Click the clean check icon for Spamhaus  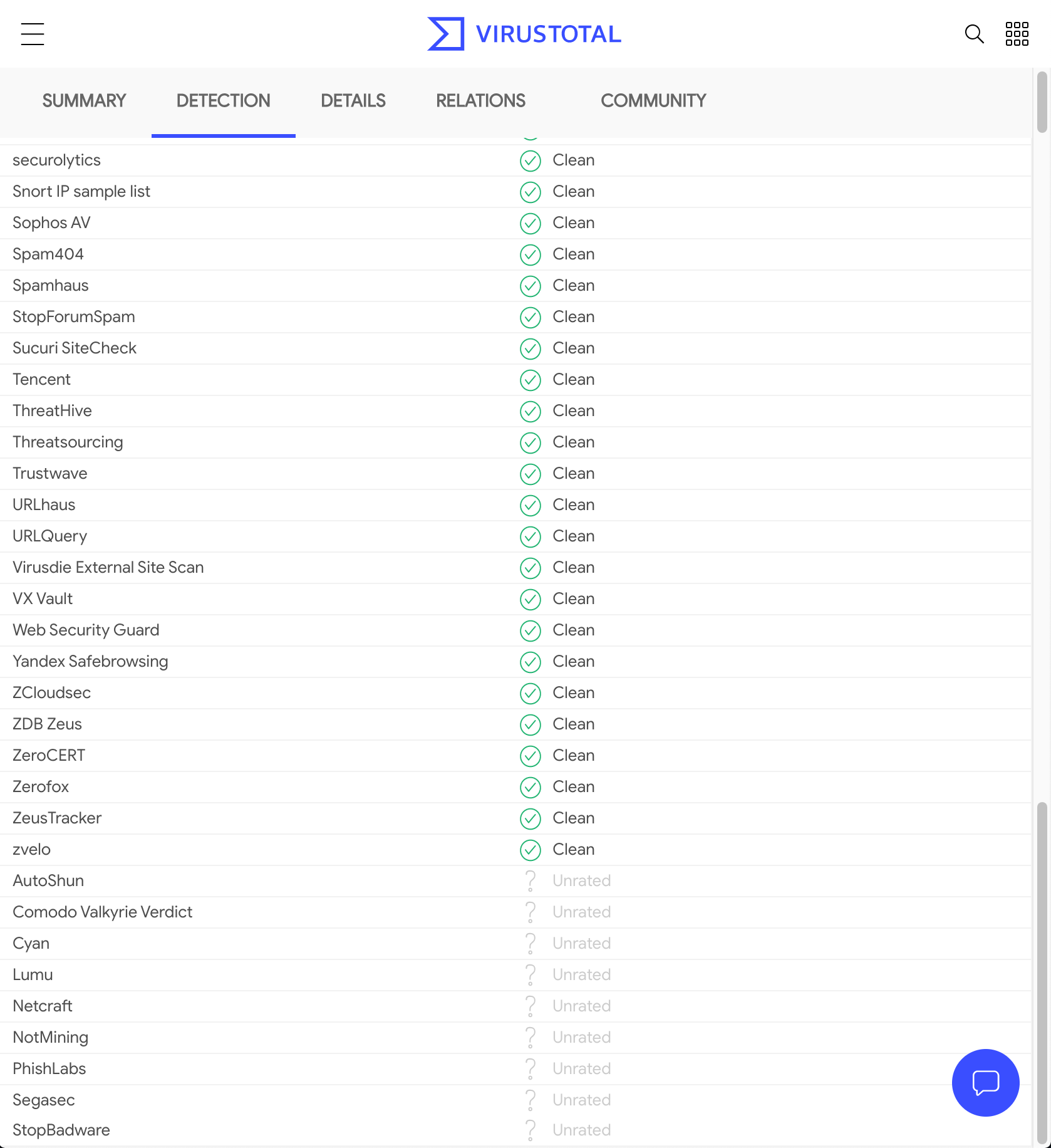tap(531, 286)
